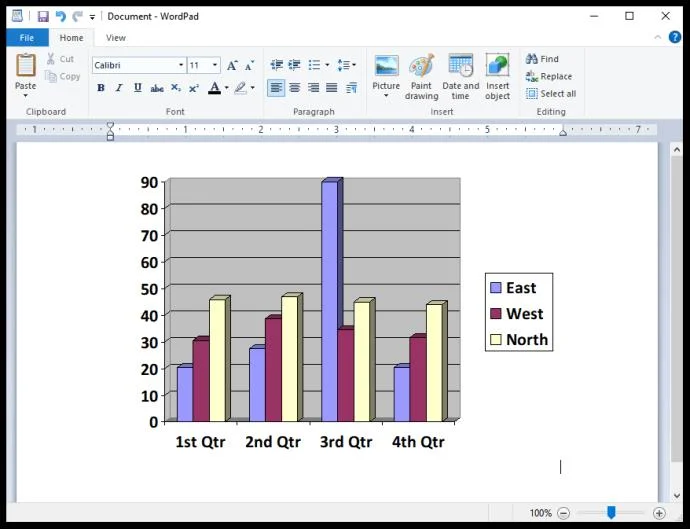Toggle Superscript formatting
The width and height of the screenshot is (690, 529).
click(x=194, y=88)
